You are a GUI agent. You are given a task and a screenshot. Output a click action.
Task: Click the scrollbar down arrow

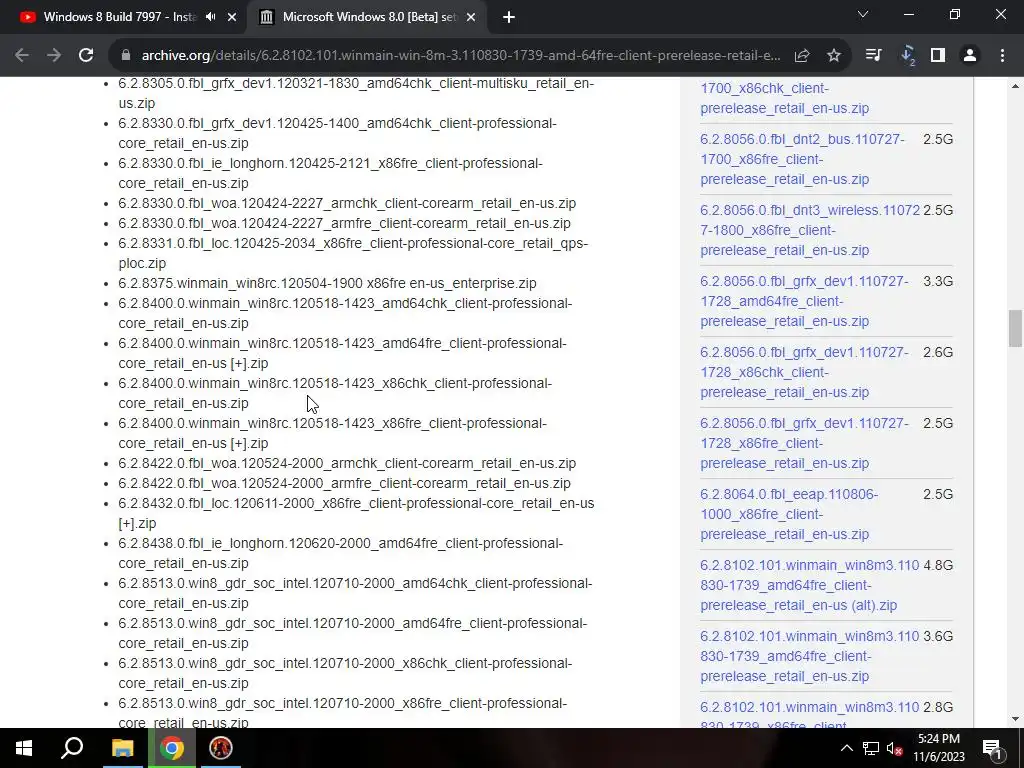coord(1015,719)
